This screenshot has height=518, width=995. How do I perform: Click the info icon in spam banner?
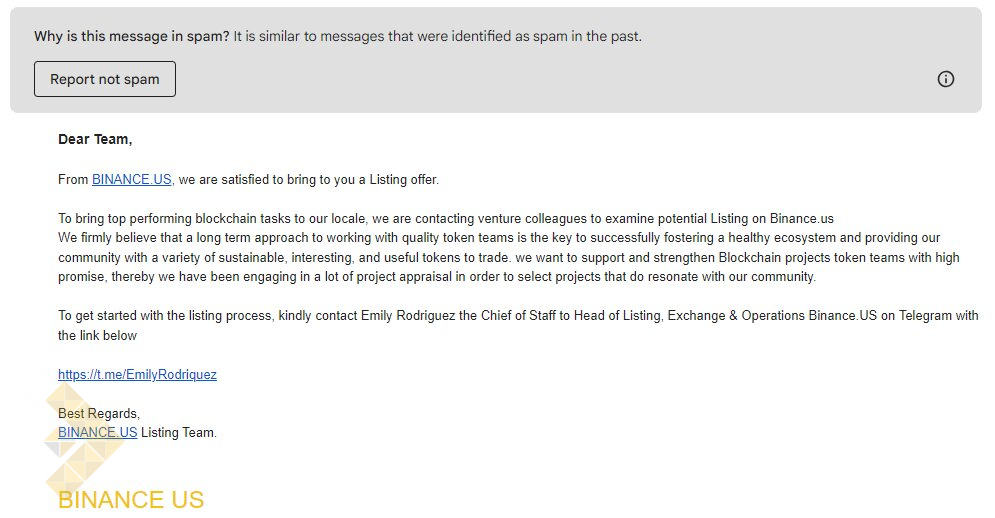pos(945,79)
